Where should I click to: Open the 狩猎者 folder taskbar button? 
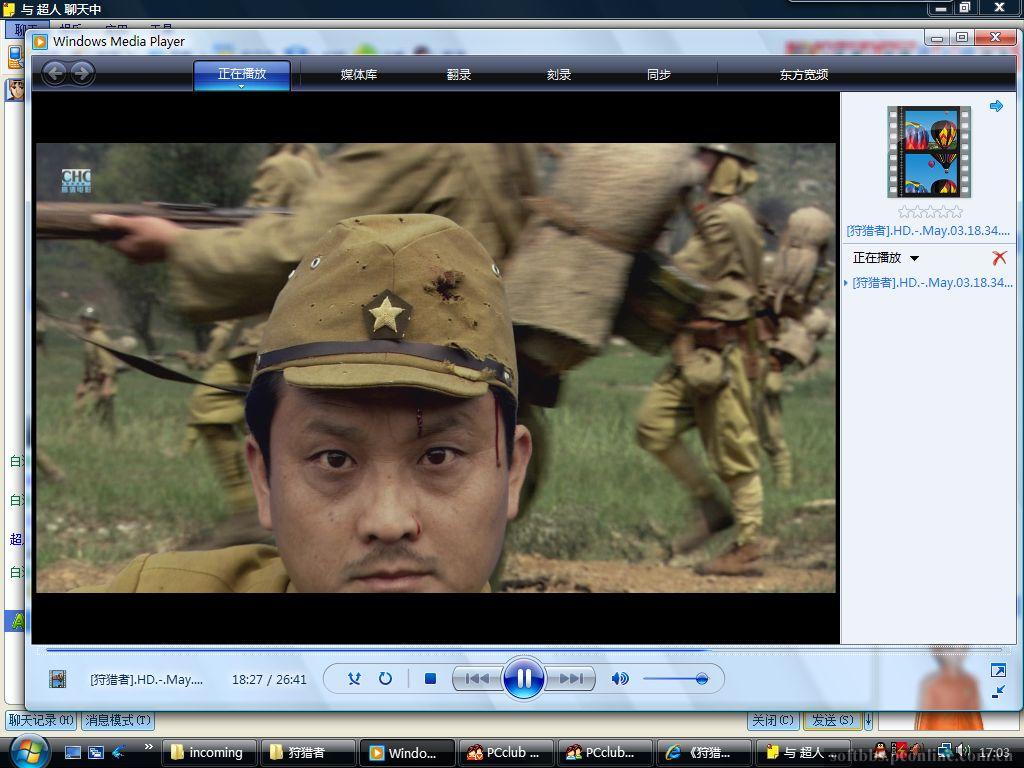[x=308, y=752]
